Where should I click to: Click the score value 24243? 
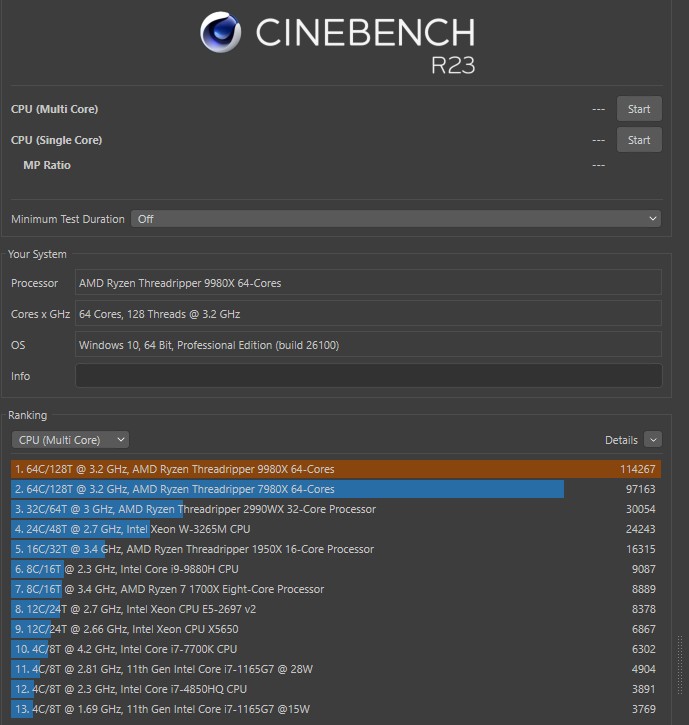640,529
